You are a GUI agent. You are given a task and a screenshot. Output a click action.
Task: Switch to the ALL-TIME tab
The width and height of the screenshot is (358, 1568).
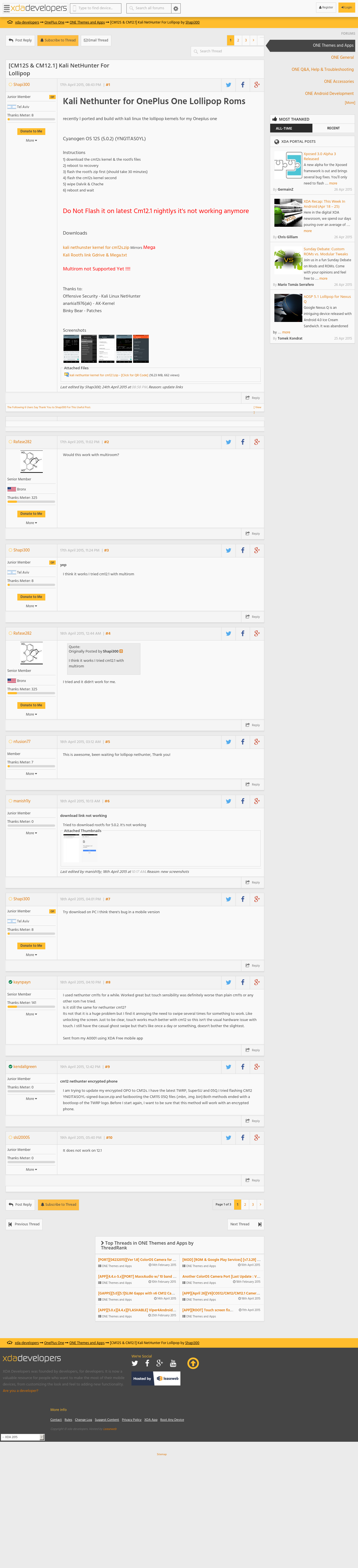point(291,128)
